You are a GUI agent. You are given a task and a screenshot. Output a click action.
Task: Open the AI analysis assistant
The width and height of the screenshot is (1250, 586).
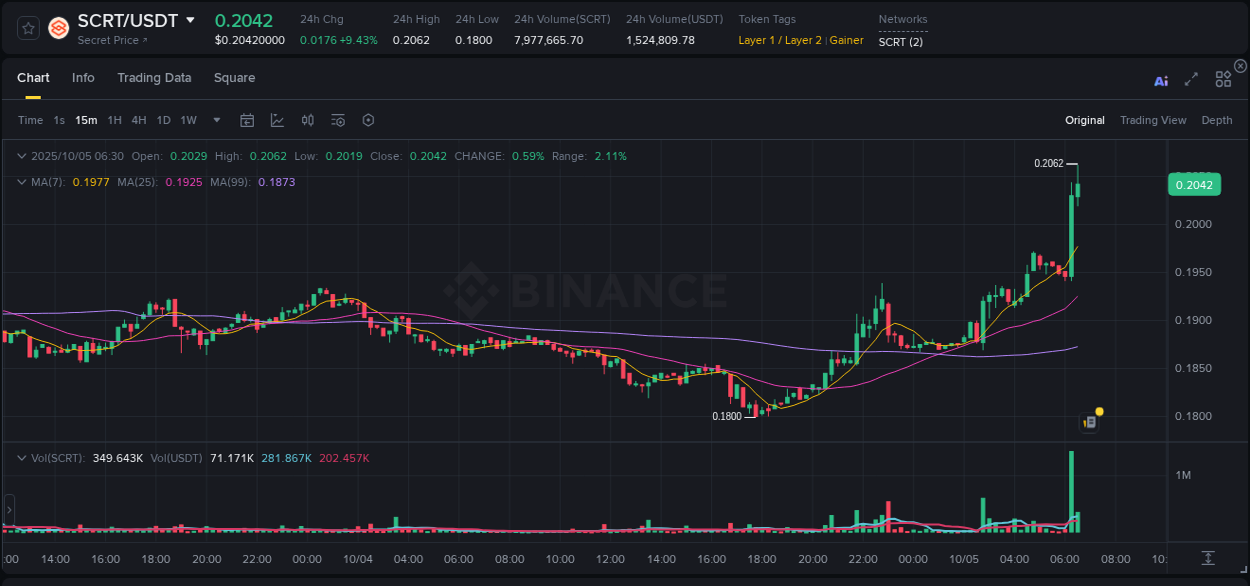point(1161,80)
